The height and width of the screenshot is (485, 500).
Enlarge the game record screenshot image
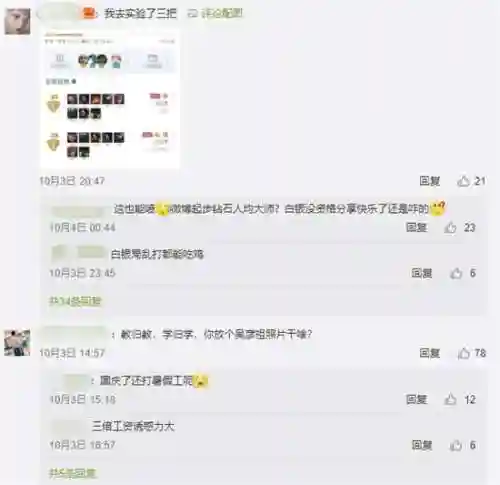(x=110, y=99)
